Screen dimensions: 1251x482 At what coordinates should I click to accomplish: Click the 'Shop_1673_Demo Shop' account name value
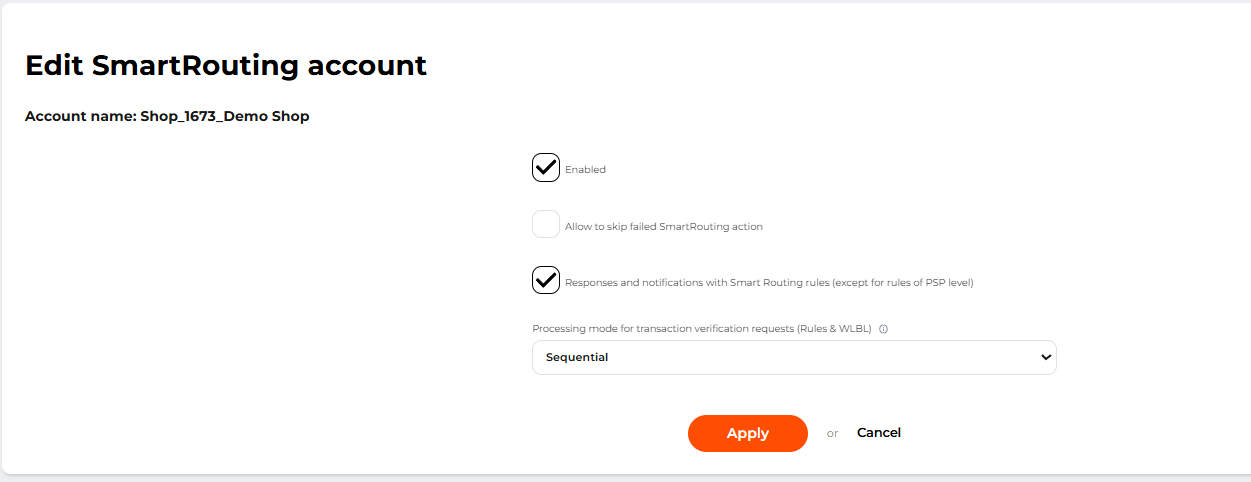225,116
